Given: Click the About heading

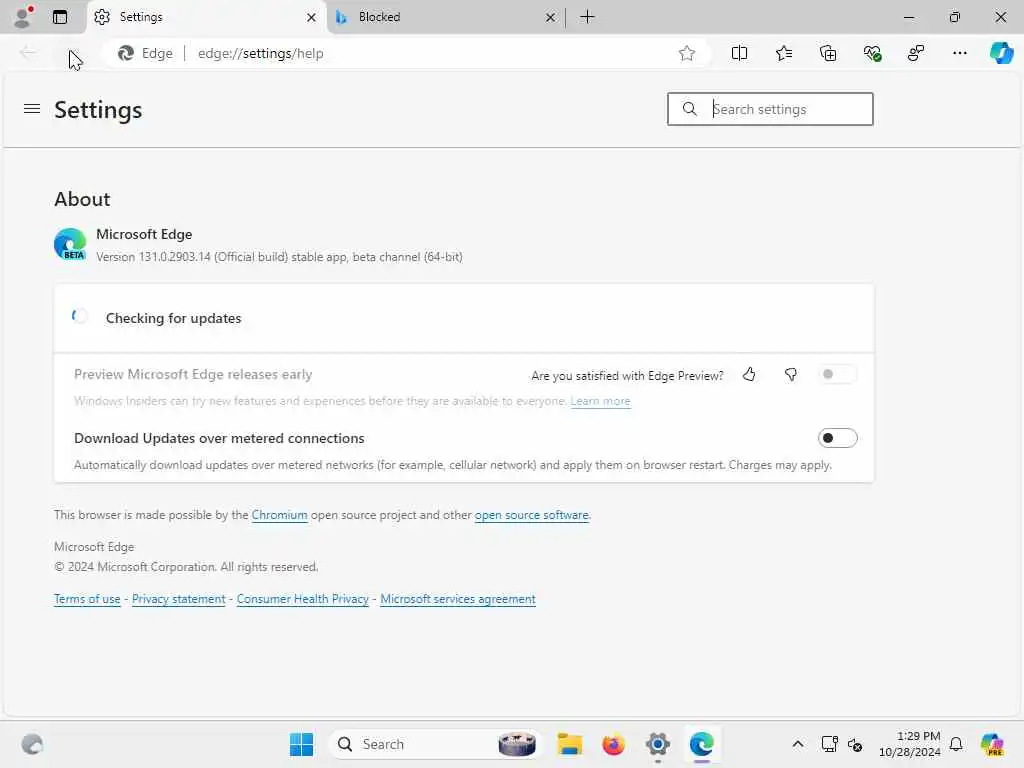Looking at the screenshot, I should [82, 199].
